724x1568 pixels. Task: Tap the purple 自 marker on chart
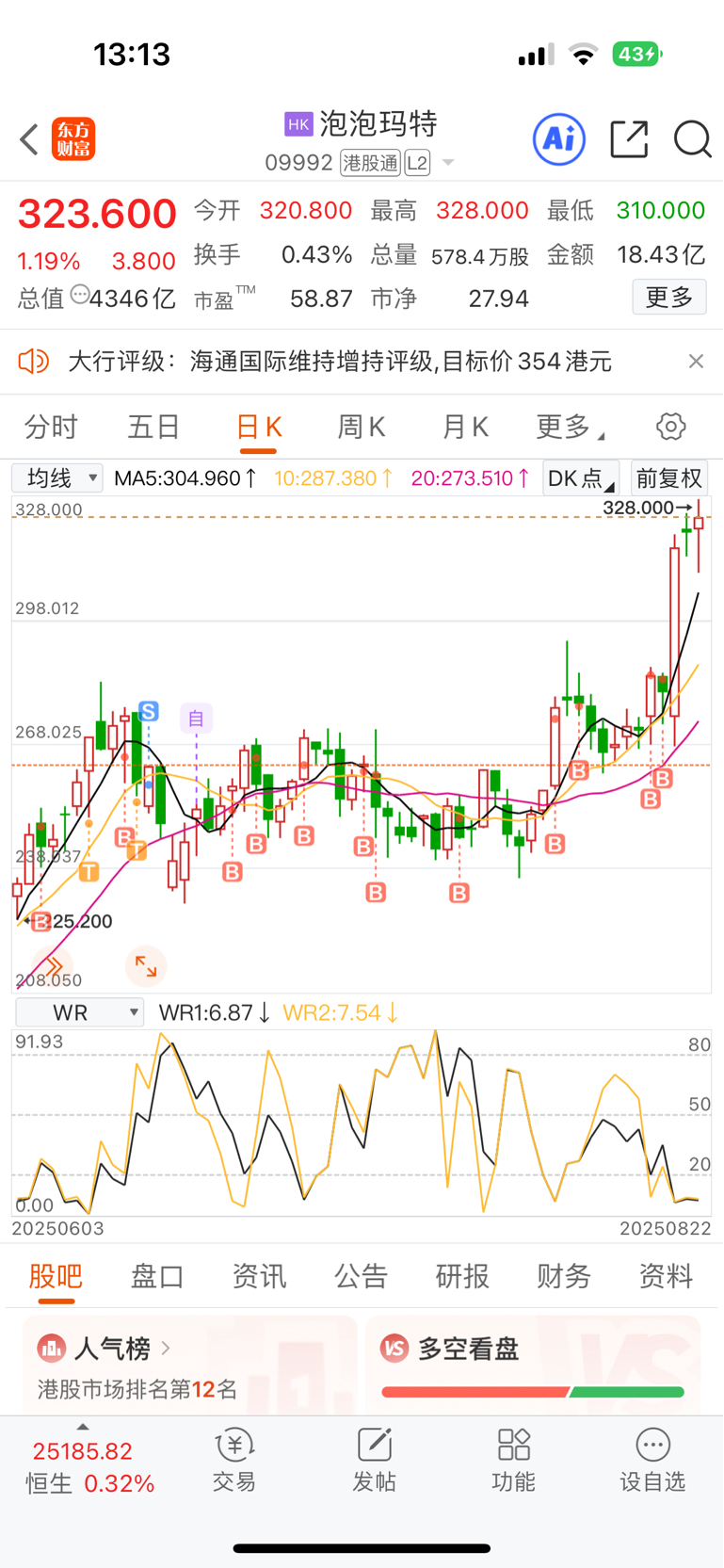click(x=196, y=719)
